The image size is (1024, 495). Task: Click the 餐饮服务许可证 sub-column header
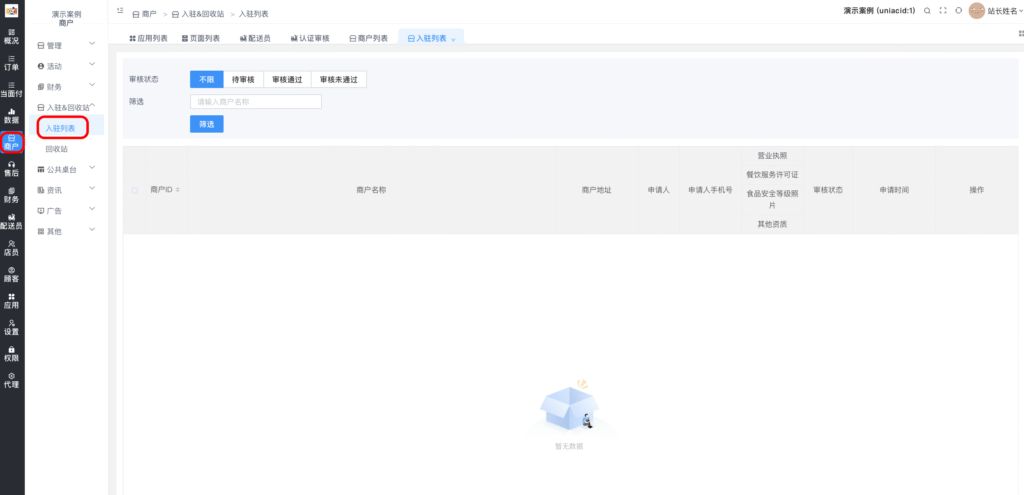pos(772,174)
